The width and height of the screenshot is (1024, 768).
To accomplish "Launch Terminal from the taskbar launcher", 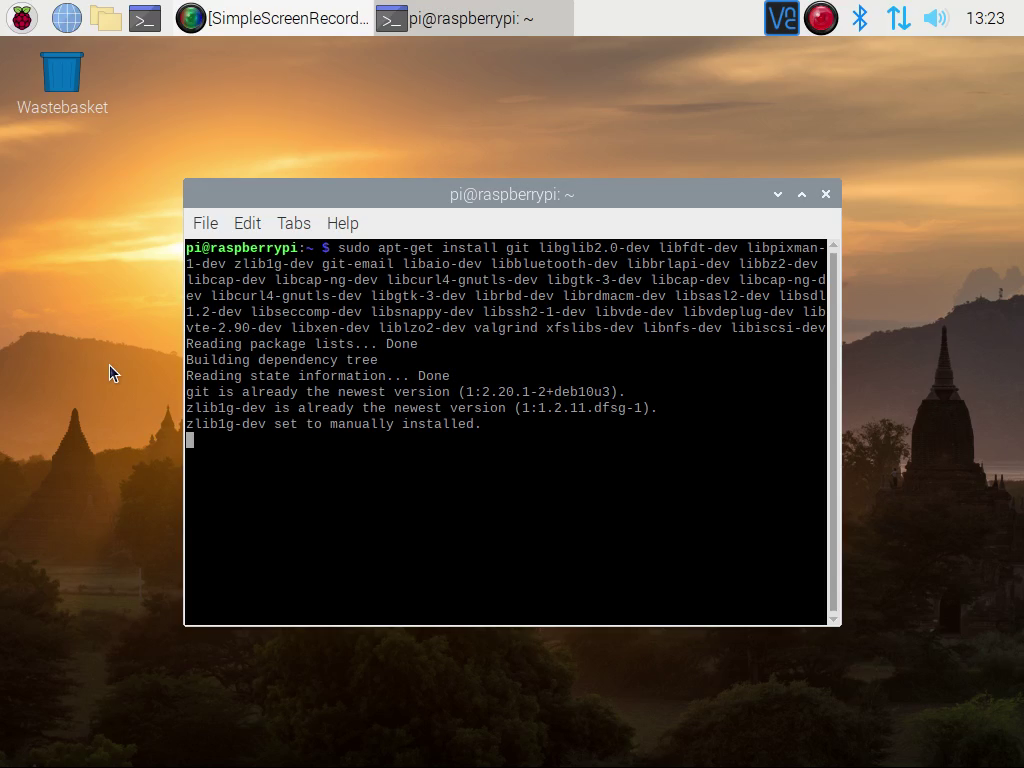I will point(145,18).
